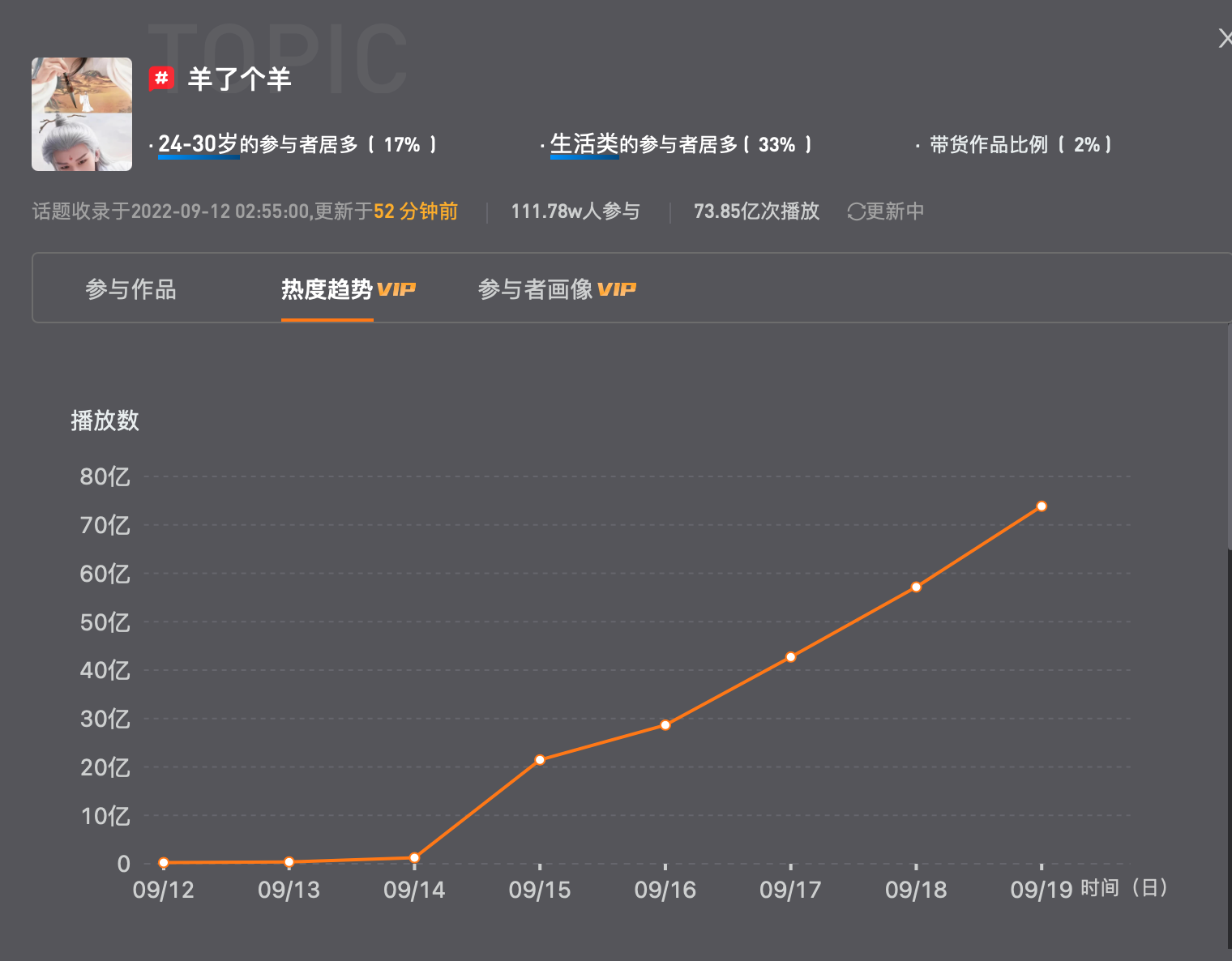Click the 羊了个羊 topic thumbnail image
The height and width of the screenshot is (961, 1232).
point(81,113)
